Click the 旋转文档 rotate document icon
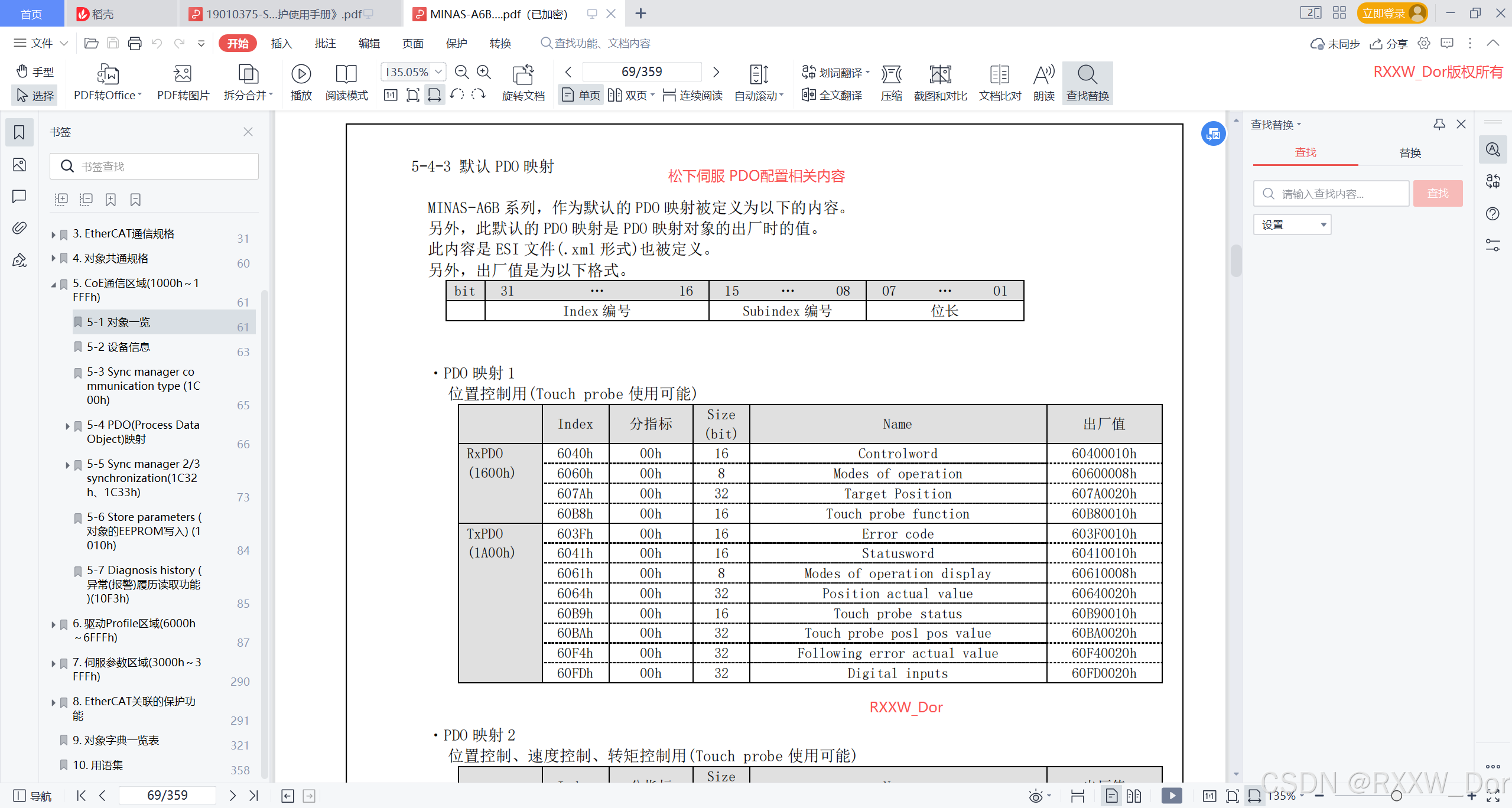The height and width of the screenshot is (808, 1512). 523,74
